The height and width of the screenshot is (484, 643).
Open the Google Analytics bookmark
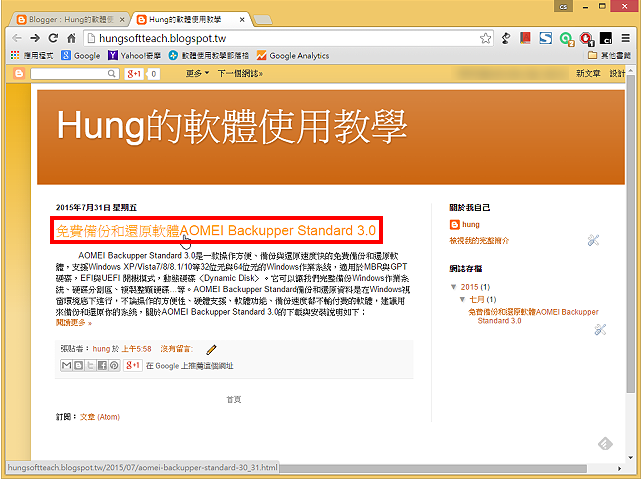point(293,55)
